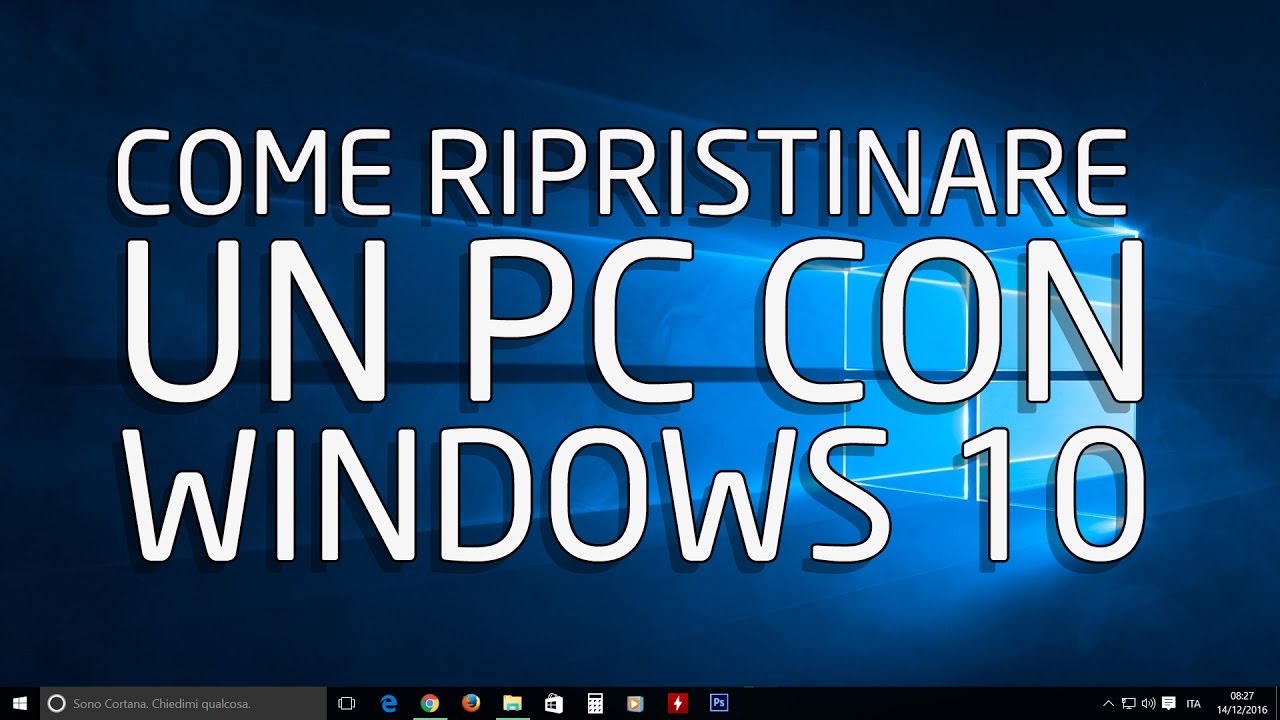Switch the ITA keyboard language indicator
The image size is (1280, 720).
click(1193, 703)
